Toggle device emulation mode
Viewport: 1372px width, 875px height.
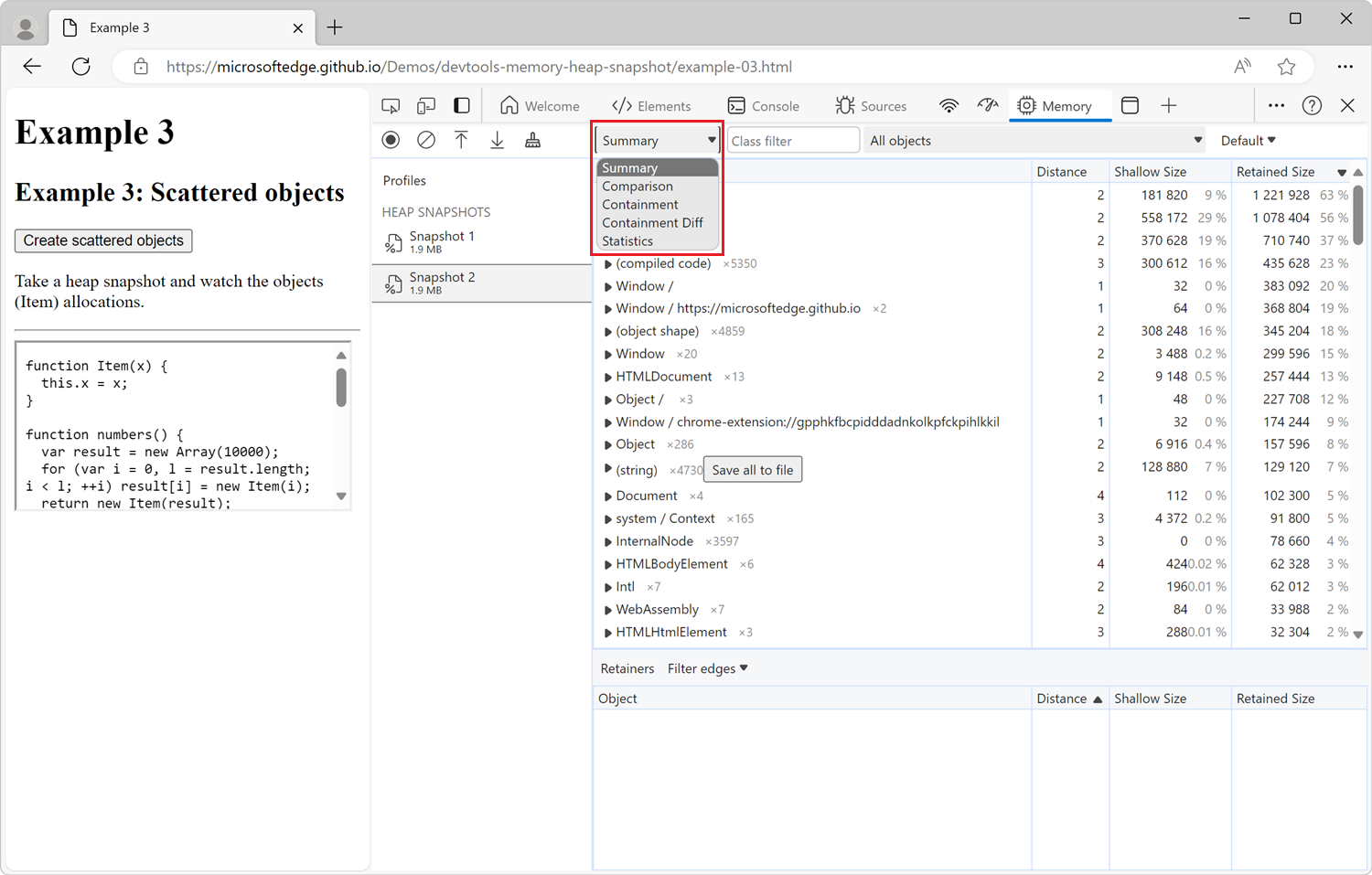coord(425,105)
